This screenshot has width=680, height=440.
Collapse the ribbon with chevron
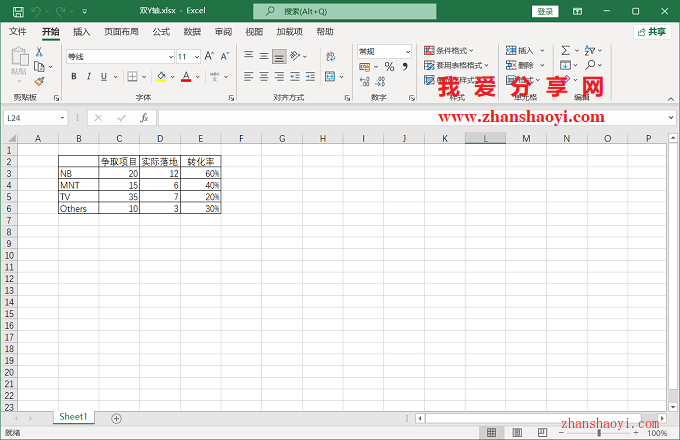pyautogui.click(x=670, y=99)
